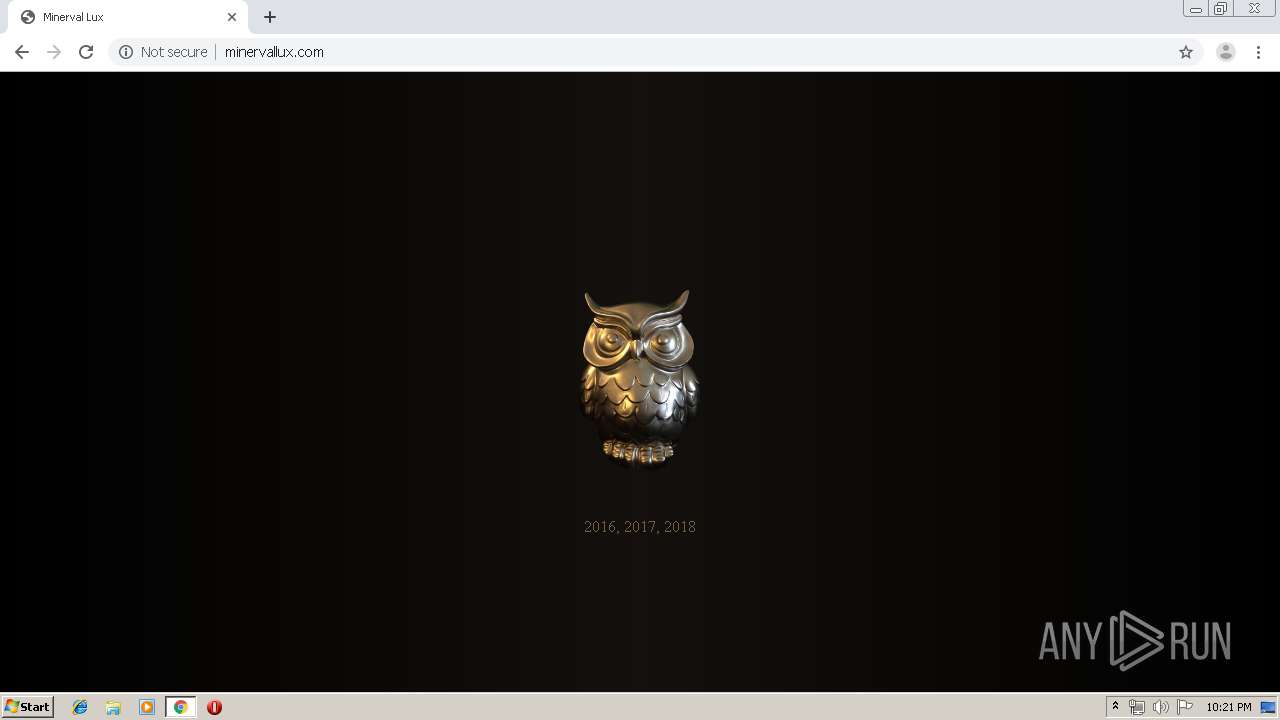Open Chrome's three-dot menu
The height and width of the screenshot is (720, 1280).
coord(1258,52)
